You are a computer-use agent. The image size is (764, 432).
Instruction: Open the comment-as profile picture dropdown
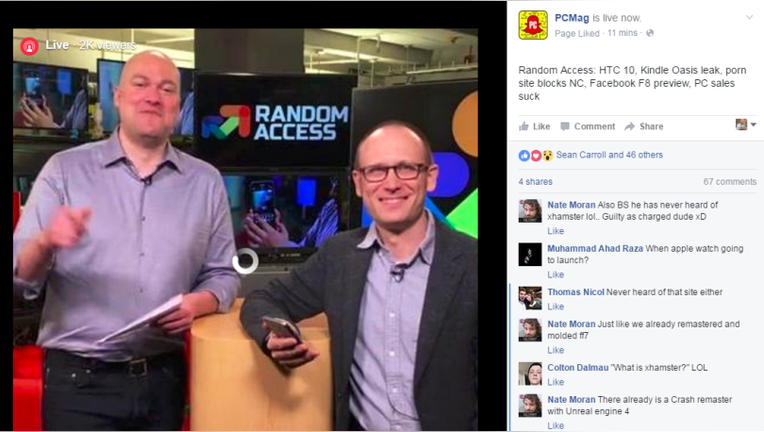tap(745, 125)
